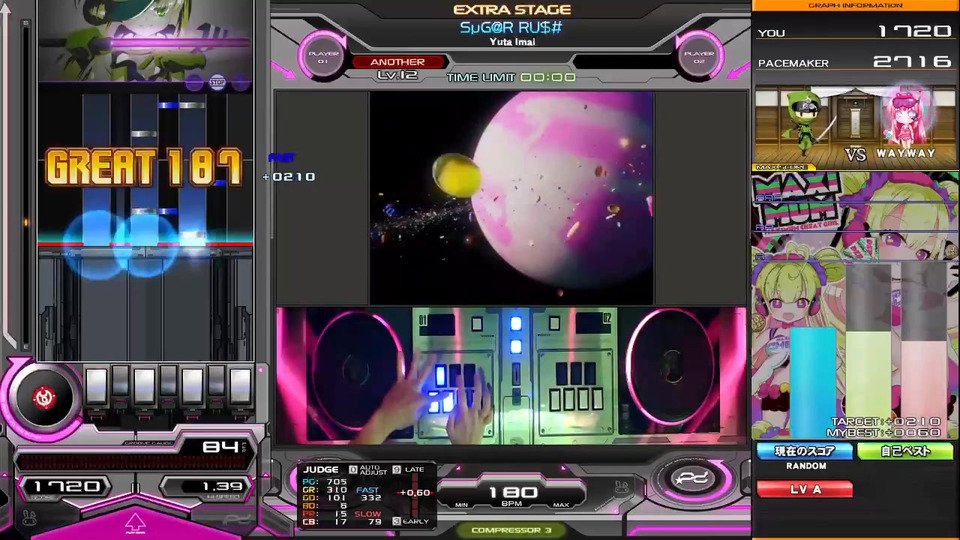This screenshot has height=540, width=960.
Task: Click the Pendual logo emblem beside BPM
Action: pyautogui.click(x=692, y=479)
